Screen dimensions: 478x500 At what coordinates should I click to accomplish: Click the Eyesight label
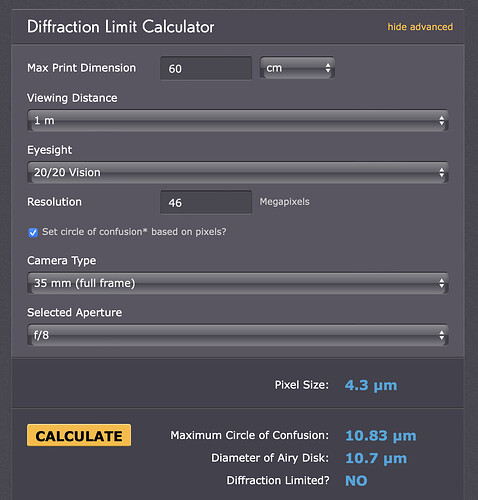click(49, 150)
